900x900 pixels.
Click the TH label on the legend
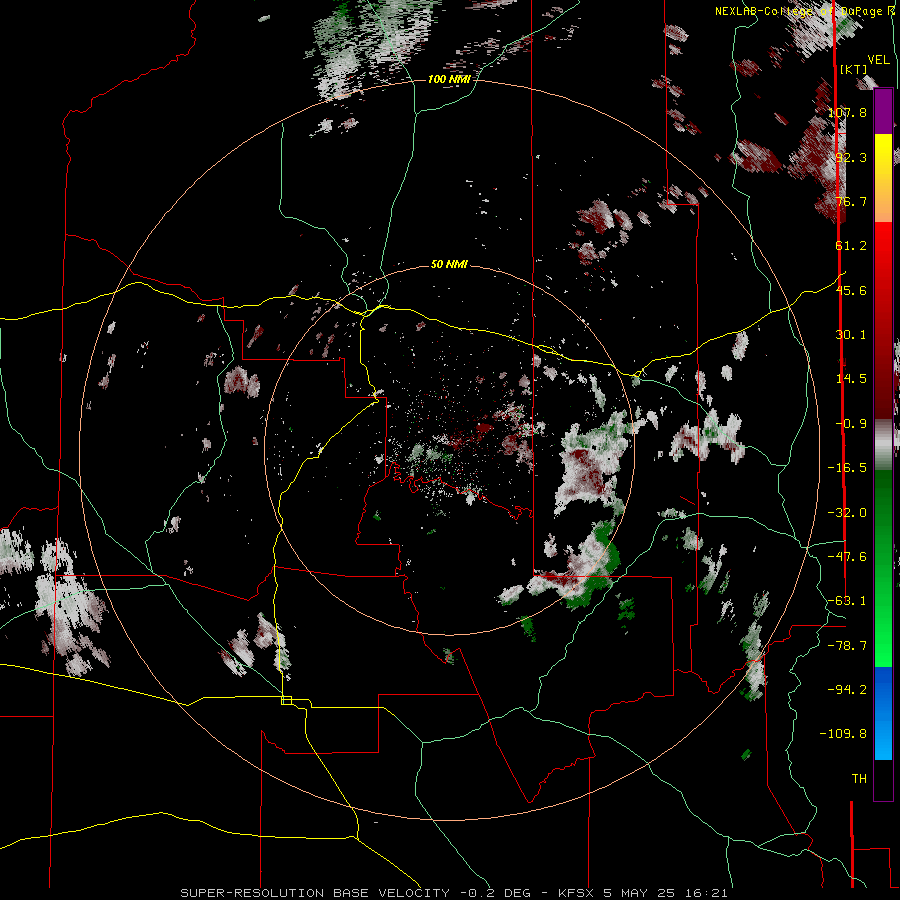859,779
